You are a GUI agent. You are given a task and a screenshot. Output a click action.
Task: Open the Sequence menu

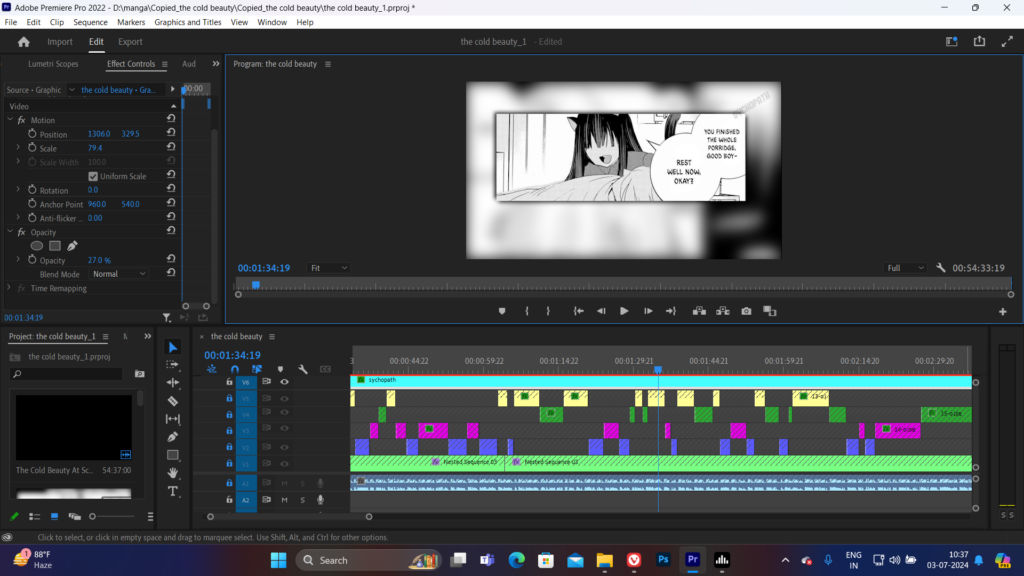90,22
